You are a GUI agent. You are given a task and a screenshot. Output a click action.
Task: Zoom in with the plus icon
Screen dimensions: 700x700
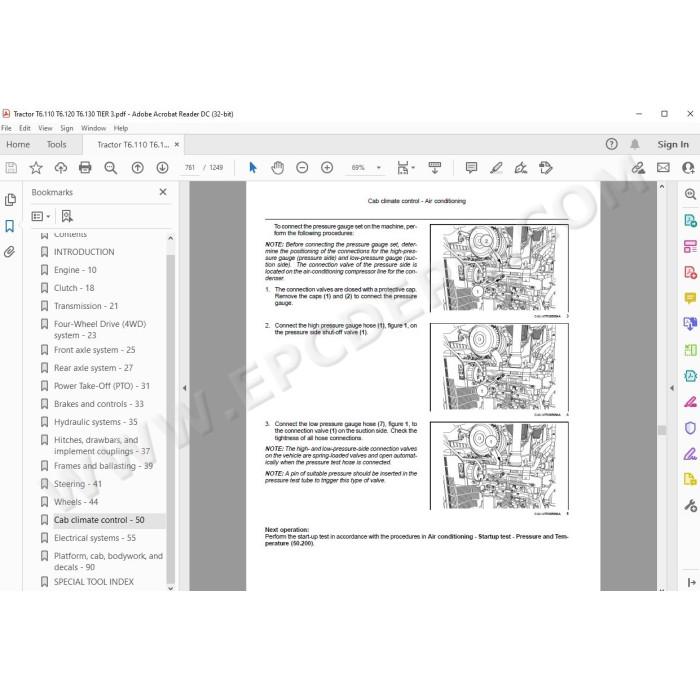coord(327,168)
